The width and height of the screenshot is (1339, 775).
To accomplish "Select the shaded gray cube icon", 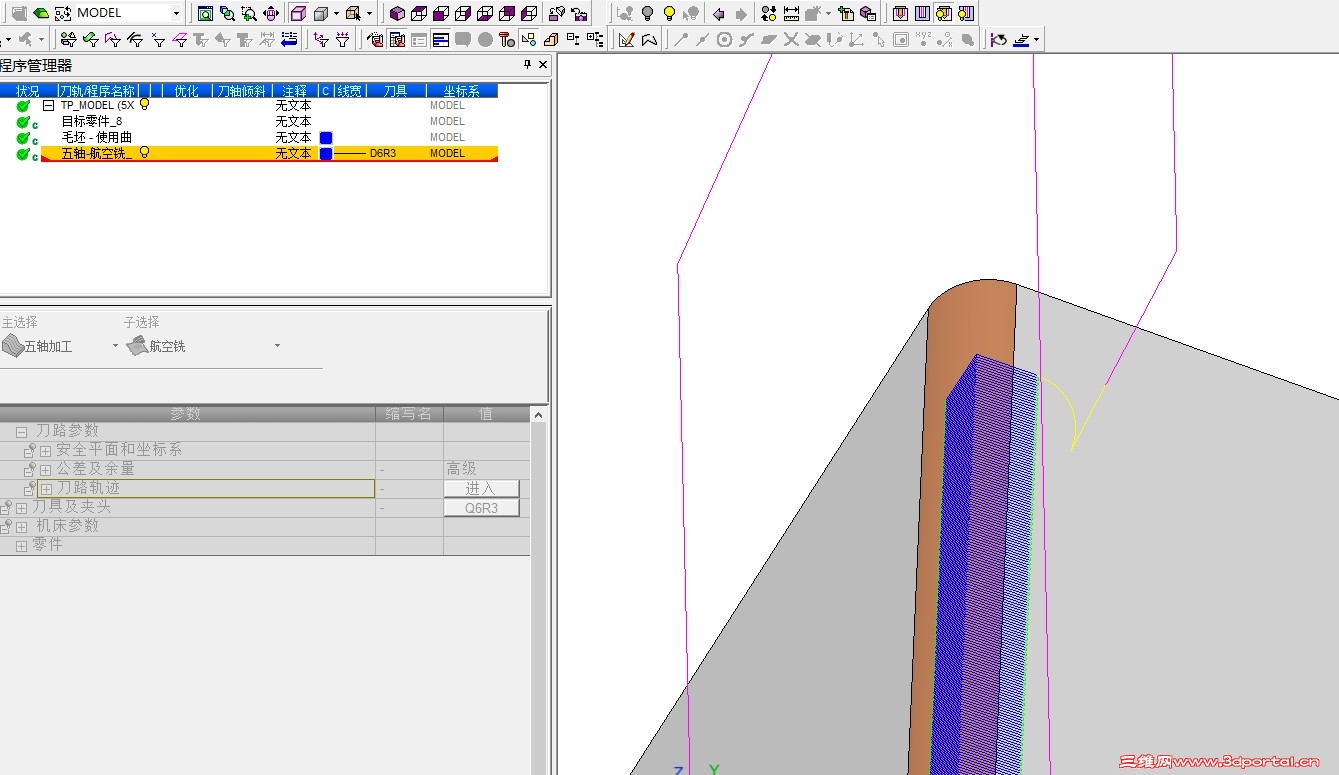I will coord(321,14).
